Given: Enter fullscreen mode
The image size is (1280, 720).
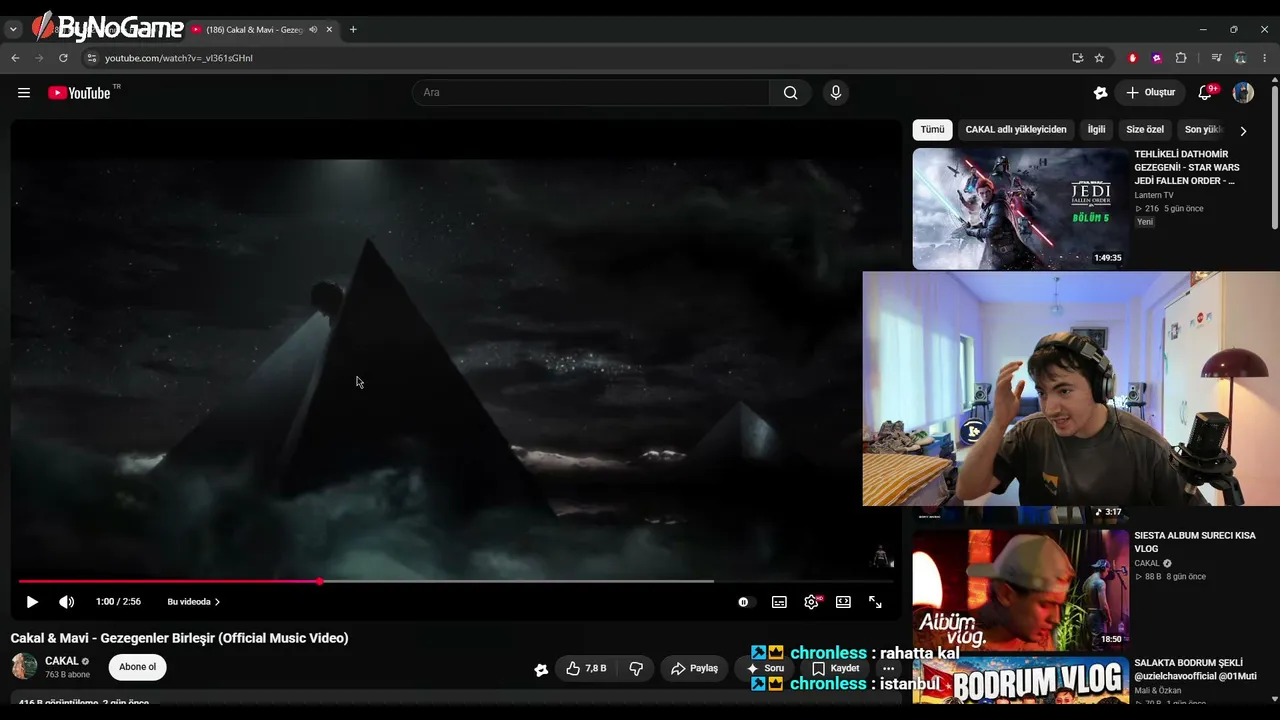Looking at the screenshot, I should (875, 602).
